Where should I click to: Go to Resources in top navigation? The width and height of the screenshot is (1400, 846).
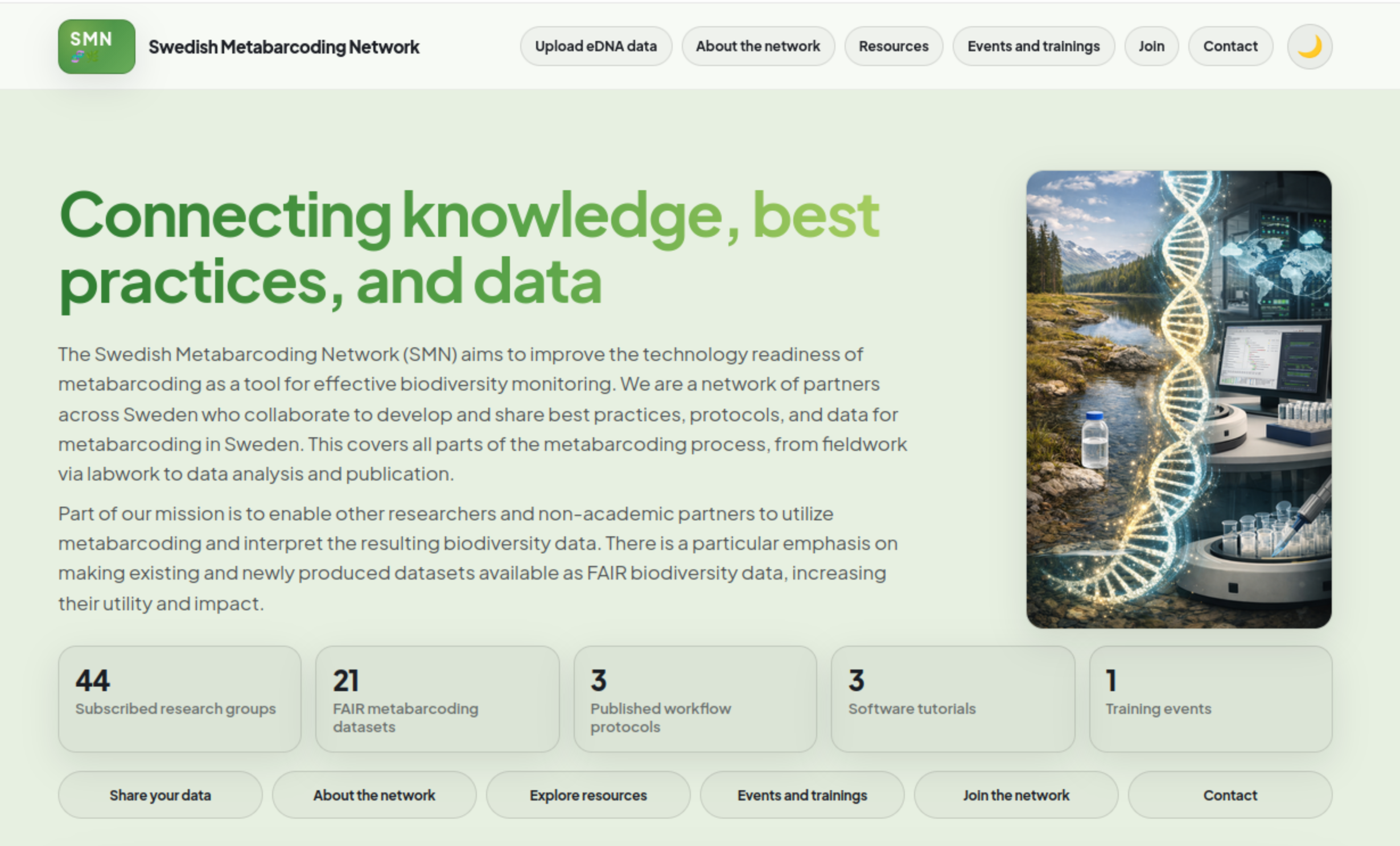[x=893, y=47]
